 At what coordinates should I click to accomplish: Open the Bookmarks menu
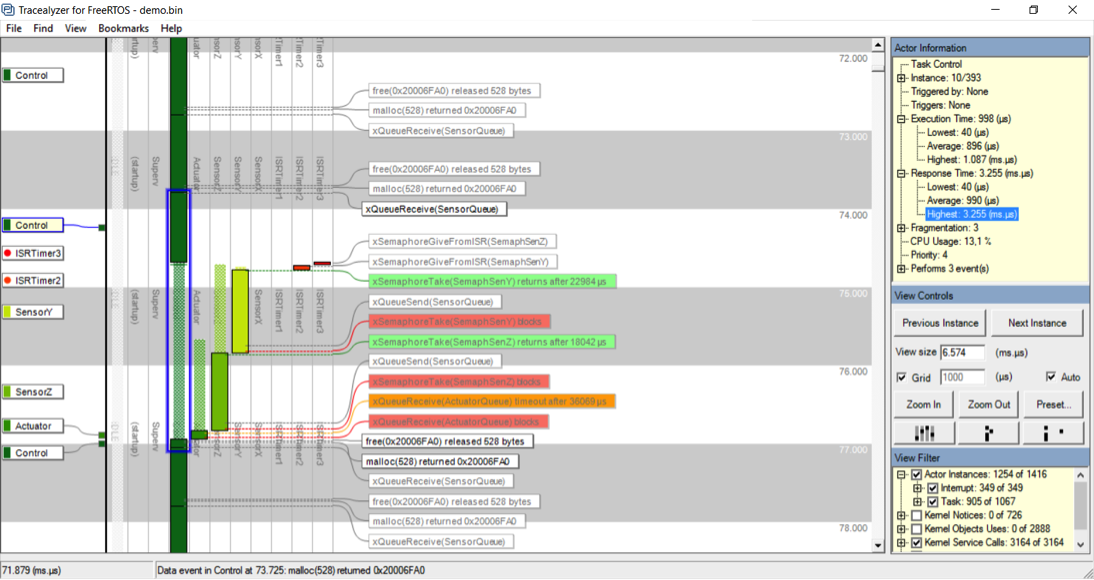[123, 29]
